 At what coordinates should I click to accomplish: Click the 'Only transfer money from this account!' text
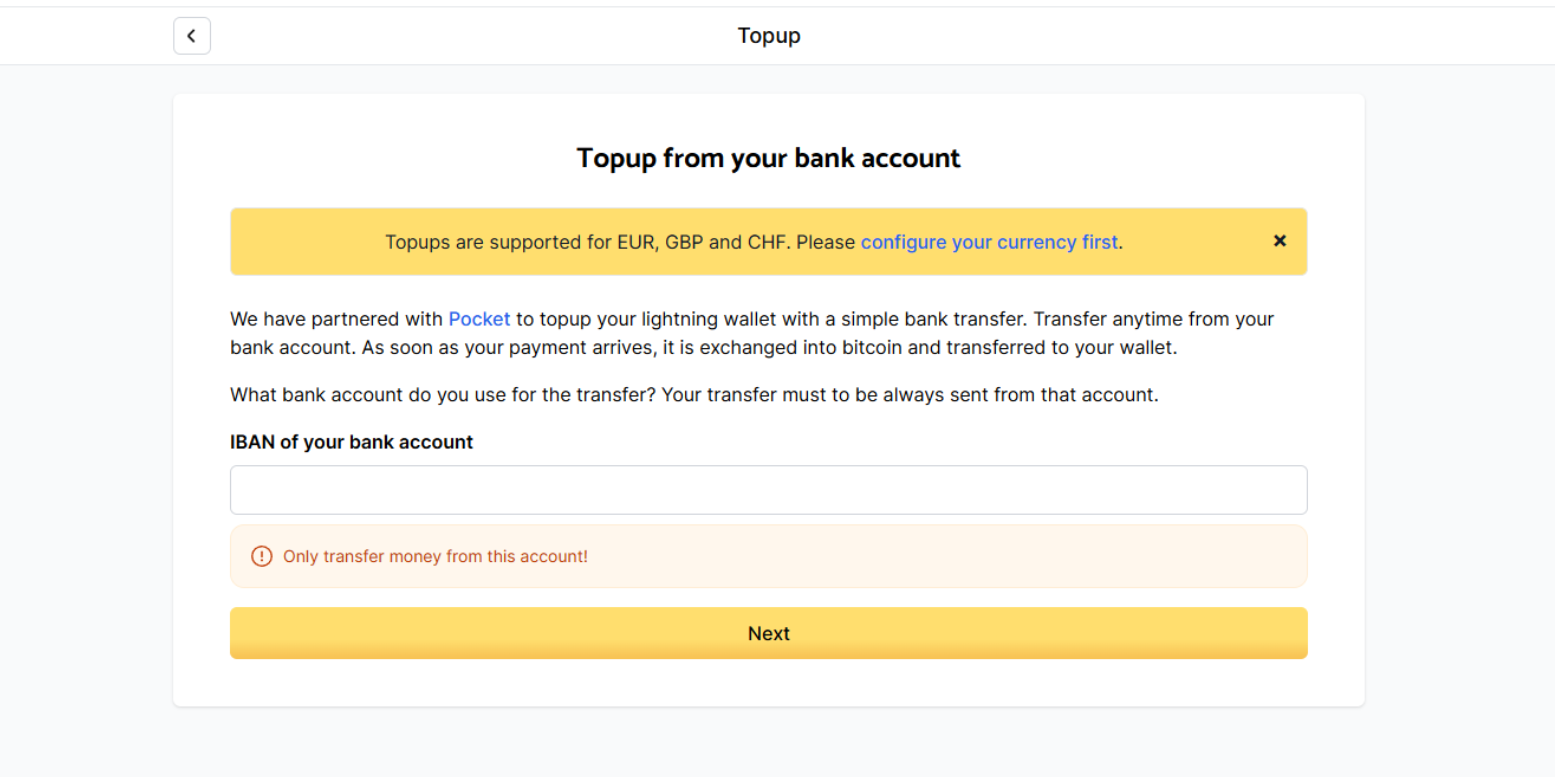coord(435,556)
